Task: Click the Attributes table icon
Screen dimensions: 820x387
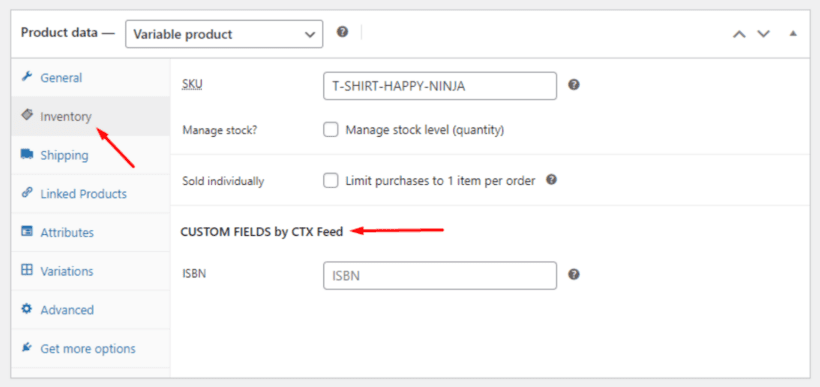Action: coord(27,232)
